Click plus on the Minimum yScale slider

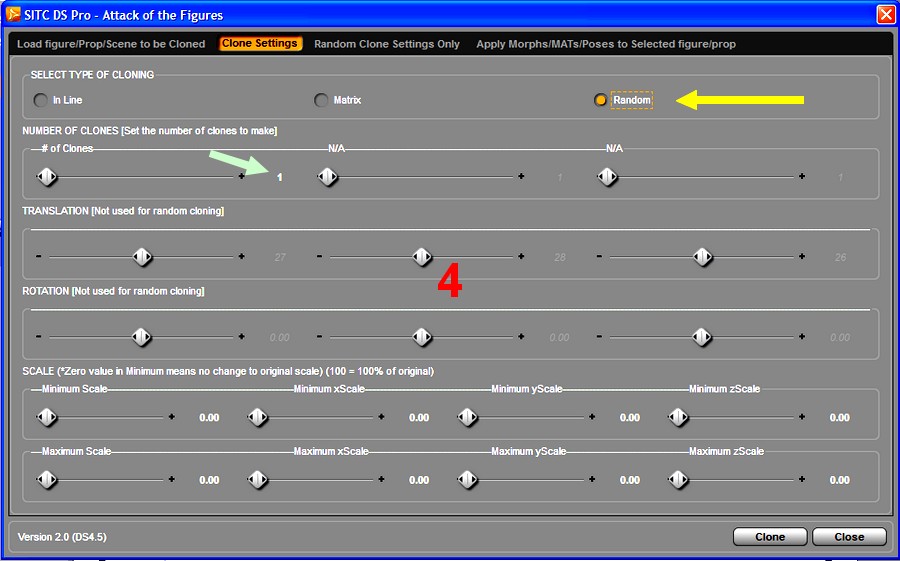pyautogui.click(x=592, y=417)
